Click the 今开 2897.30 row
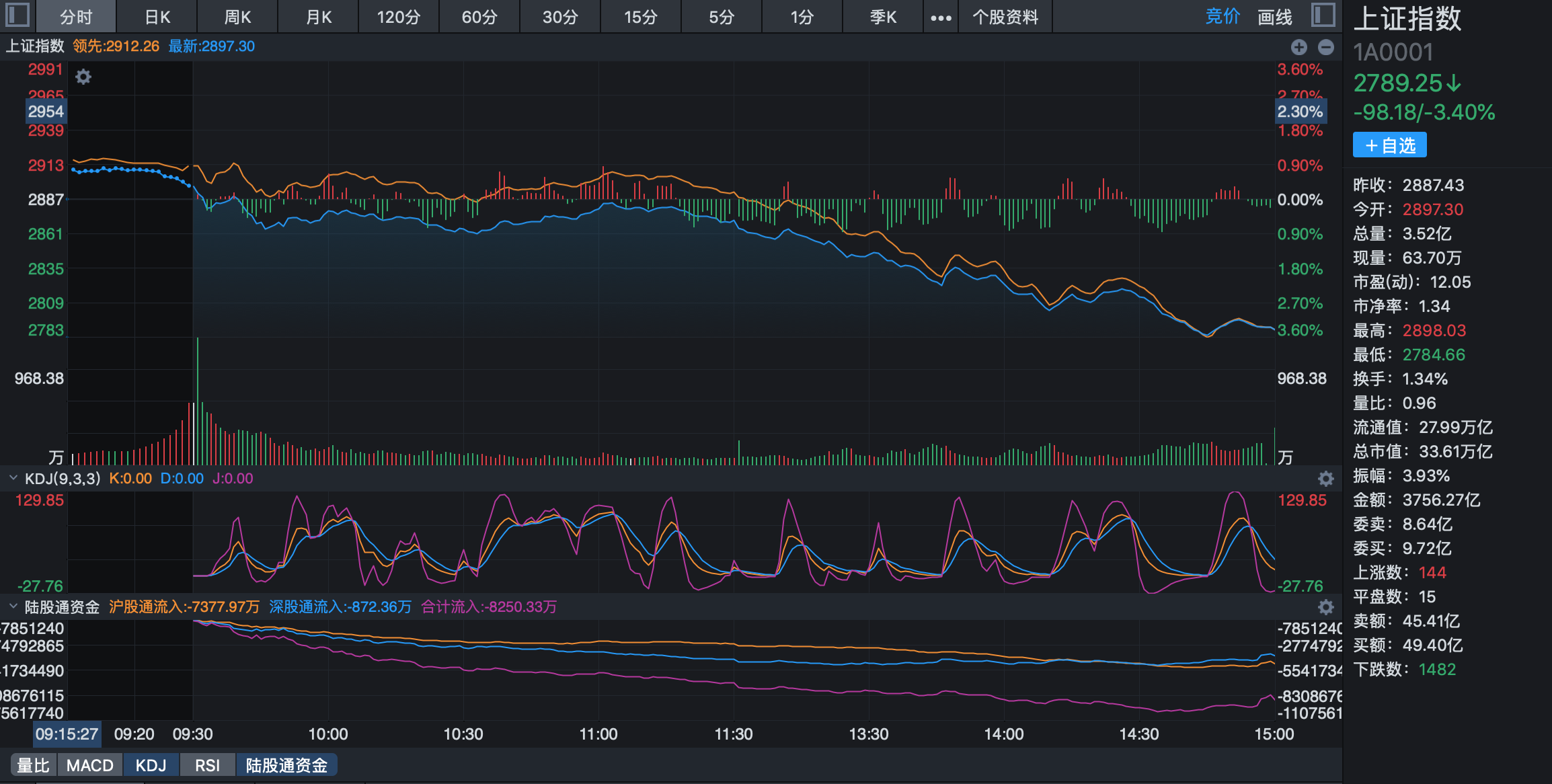 point(1408,209)
